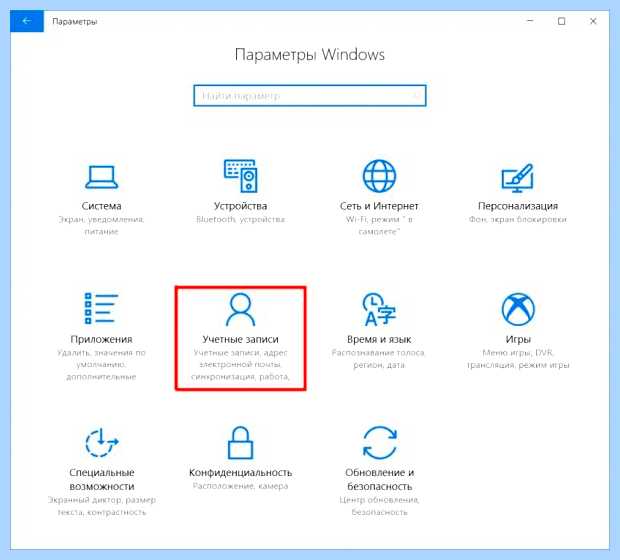
Task: Close the Параметры window
Action: click(x=593, y=21)
